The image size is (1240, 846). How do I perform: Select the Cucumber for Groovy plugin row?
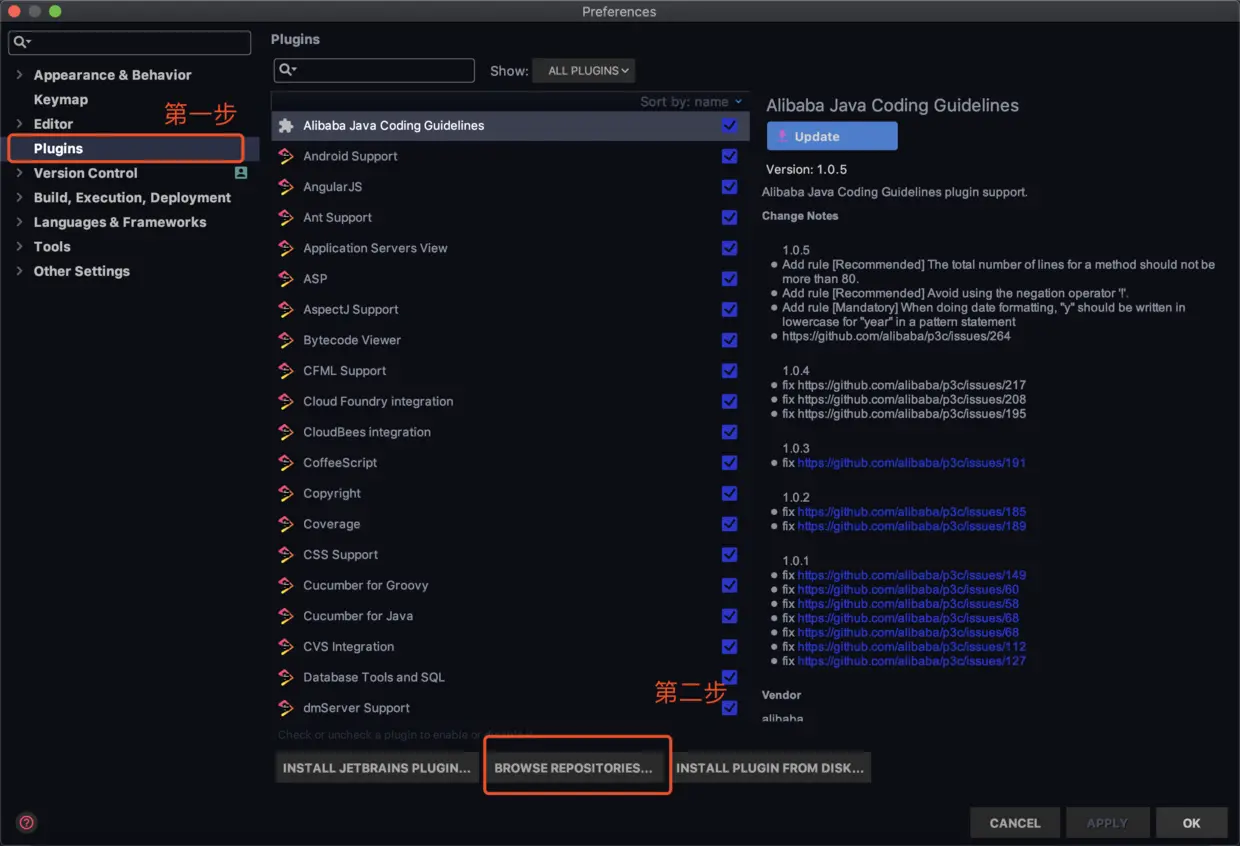pyautogui.click(x=510, y=586)
